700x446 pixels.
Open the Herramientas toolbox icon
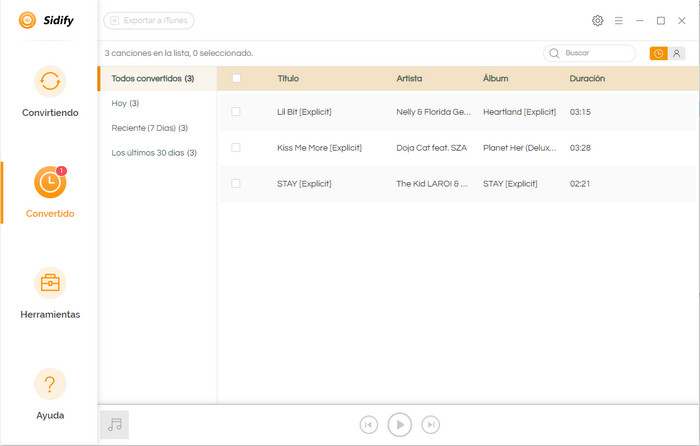[x=50, y=283]
